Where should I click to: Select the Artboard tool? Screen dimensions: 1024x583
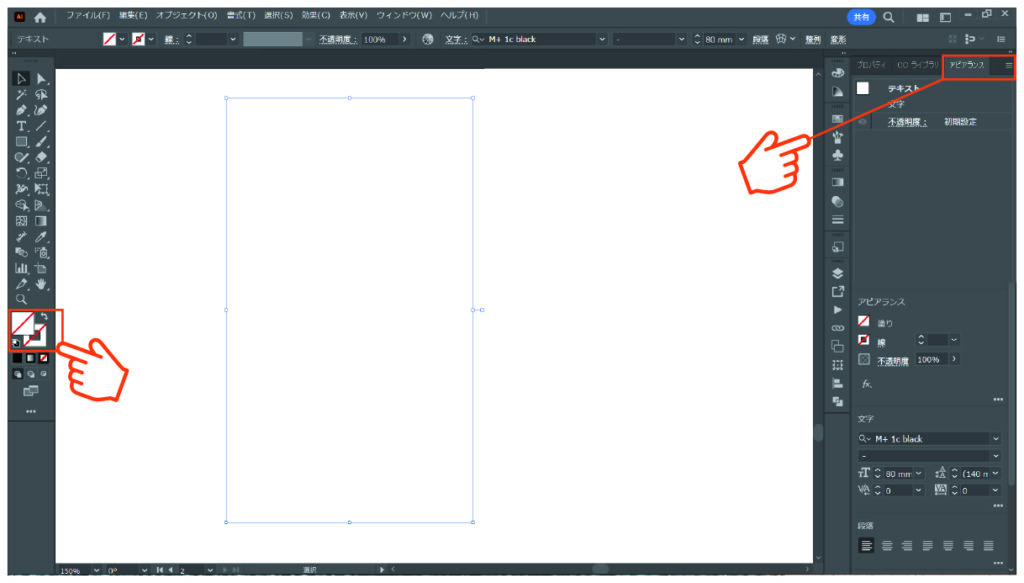(41, 268)
